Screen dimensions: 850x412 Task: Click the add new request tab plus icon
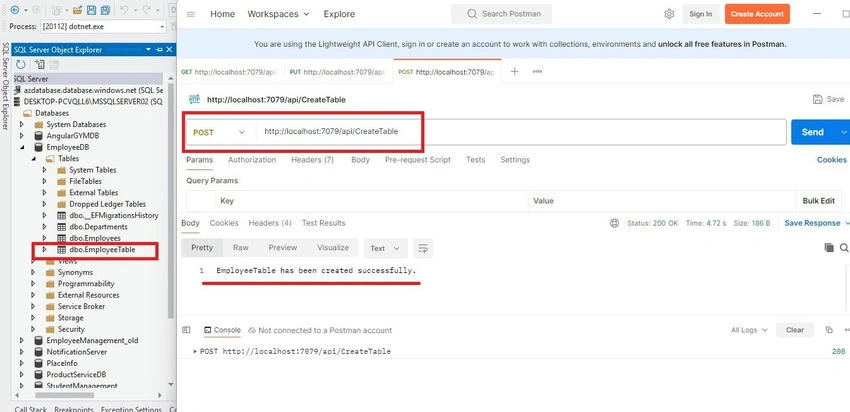click(x=514, y=72)
